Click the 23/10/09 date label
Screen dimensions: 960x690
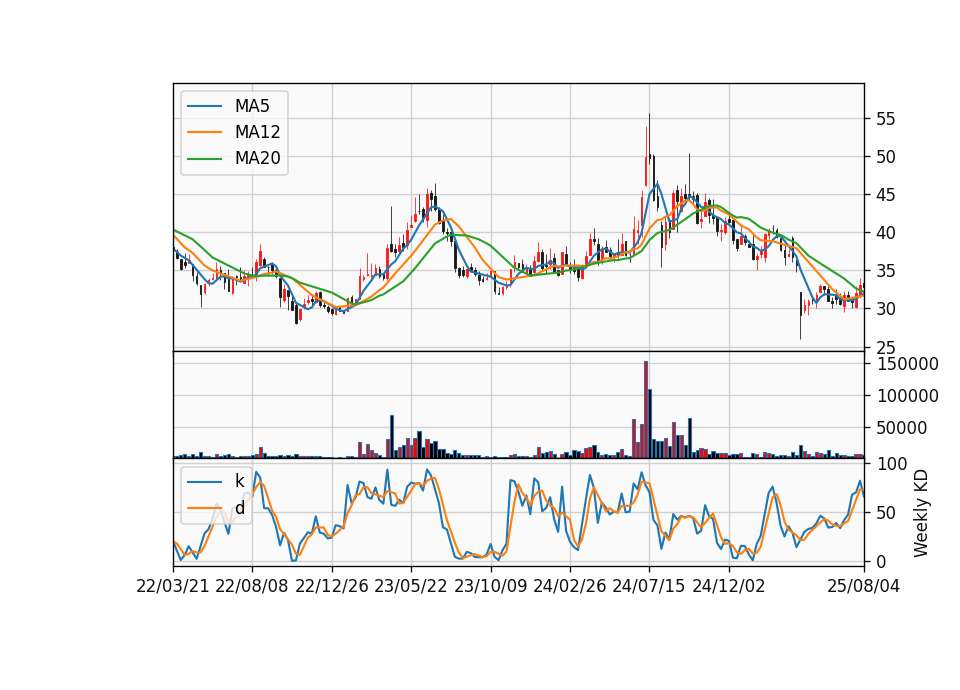[490, 587]
